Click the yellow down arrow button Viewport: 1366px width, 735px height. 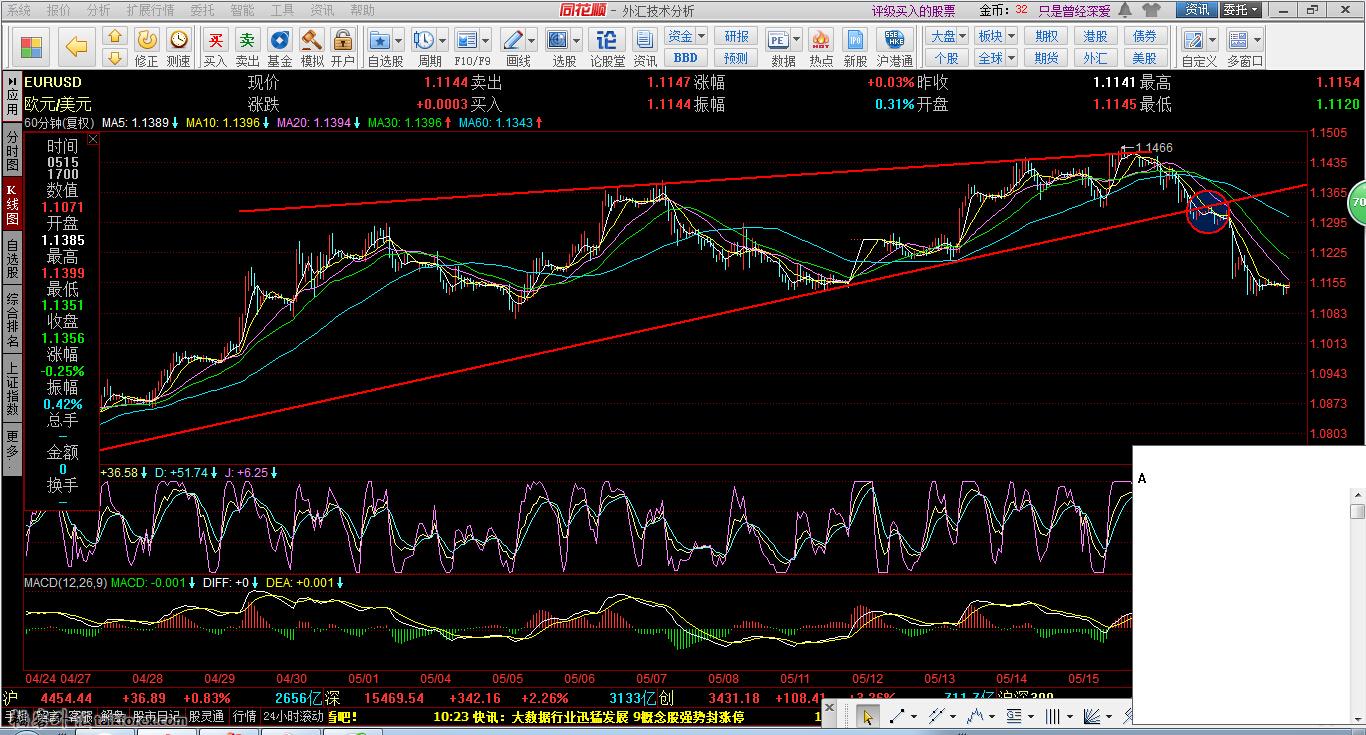(x=115, y=58)
